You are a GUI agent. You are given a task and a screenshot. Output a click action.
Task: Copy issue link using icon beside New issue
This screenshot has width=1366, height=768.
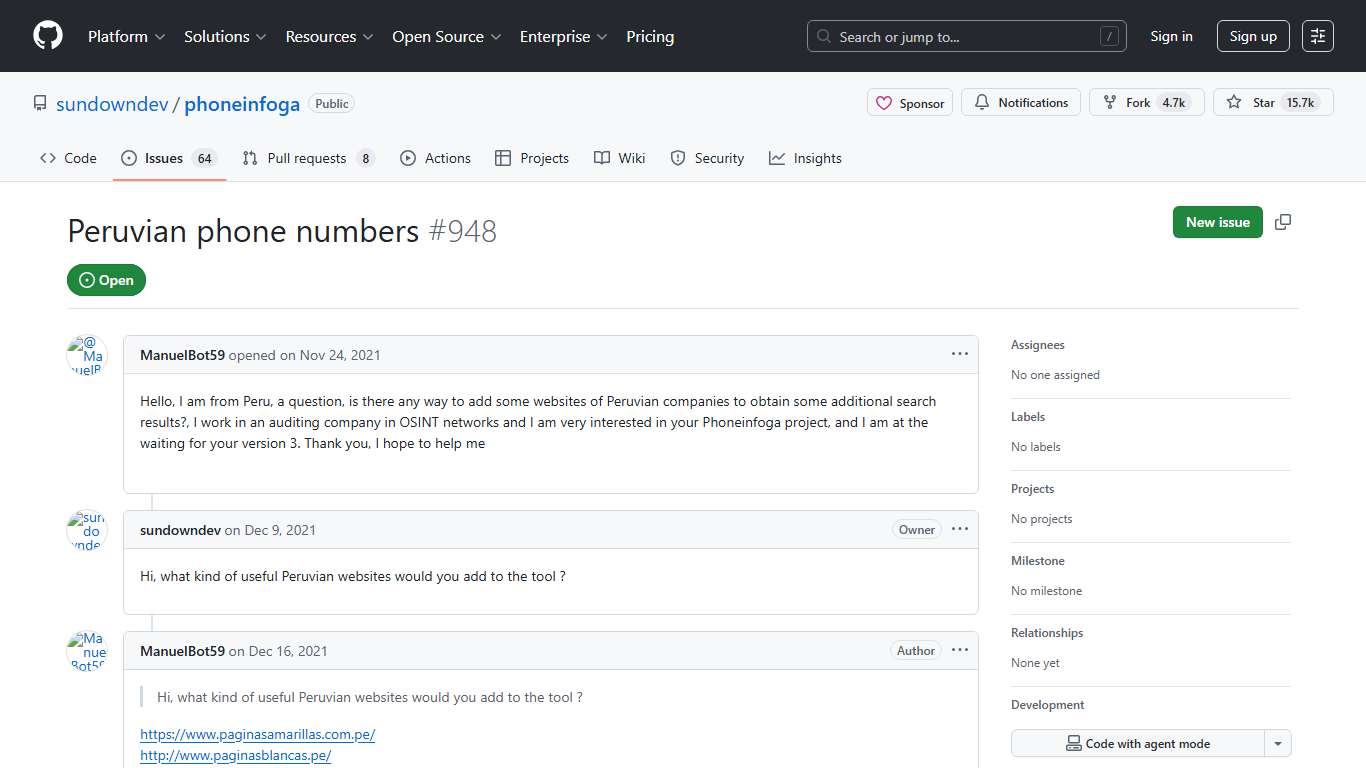1283,222
